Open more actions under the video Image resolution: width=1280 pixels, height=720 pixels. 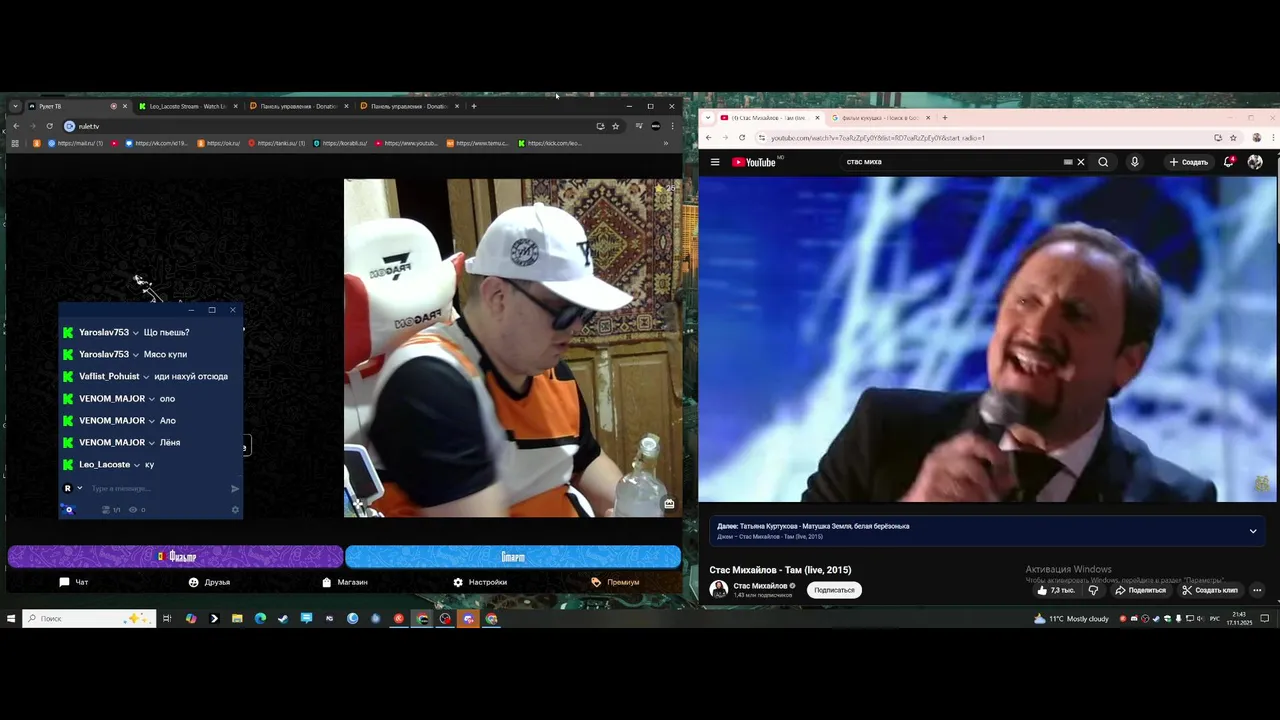click(x=1257, y=590)
